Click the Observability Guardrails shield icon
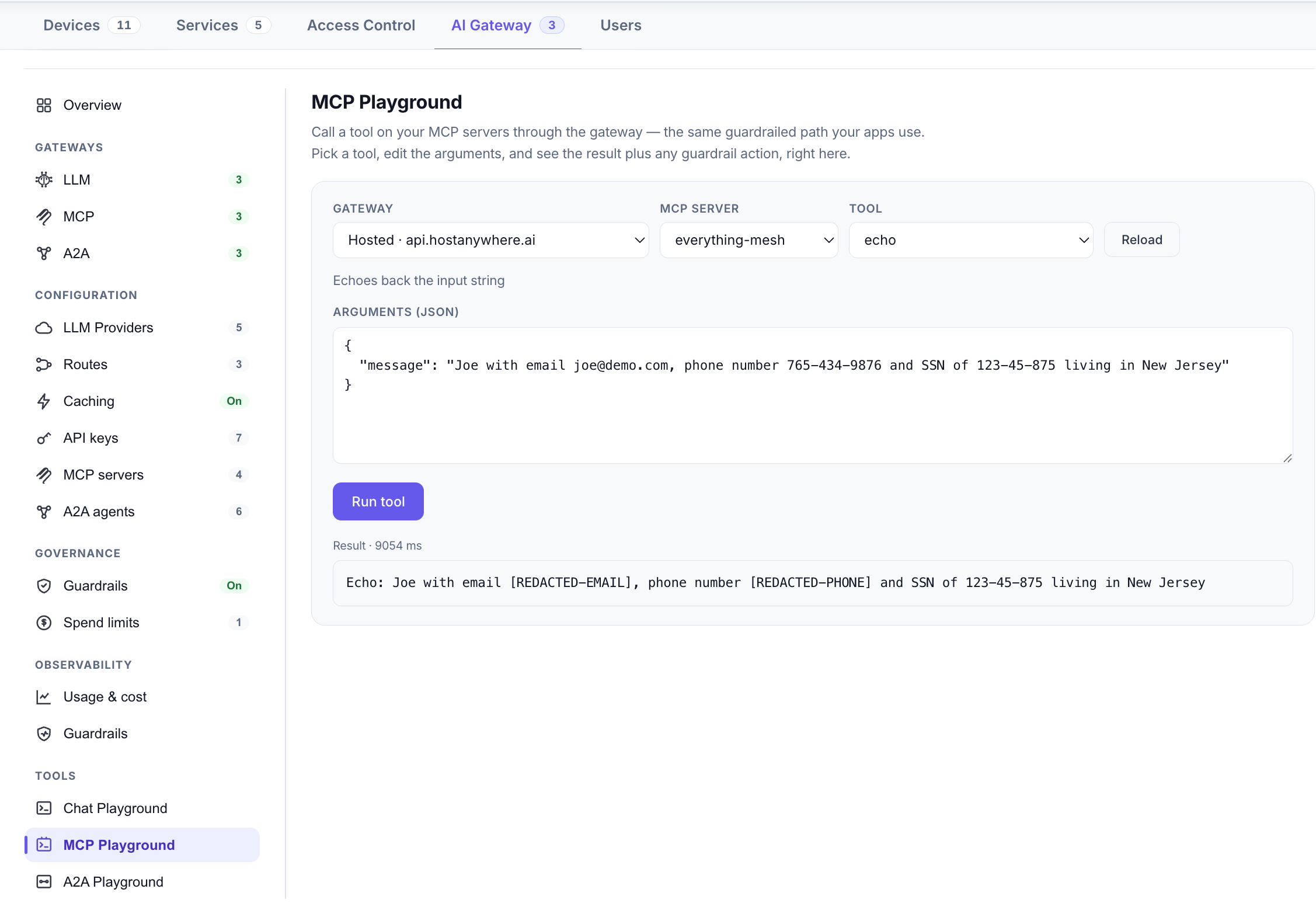This screenshot has width=1316, height=903. pos(44,734)
